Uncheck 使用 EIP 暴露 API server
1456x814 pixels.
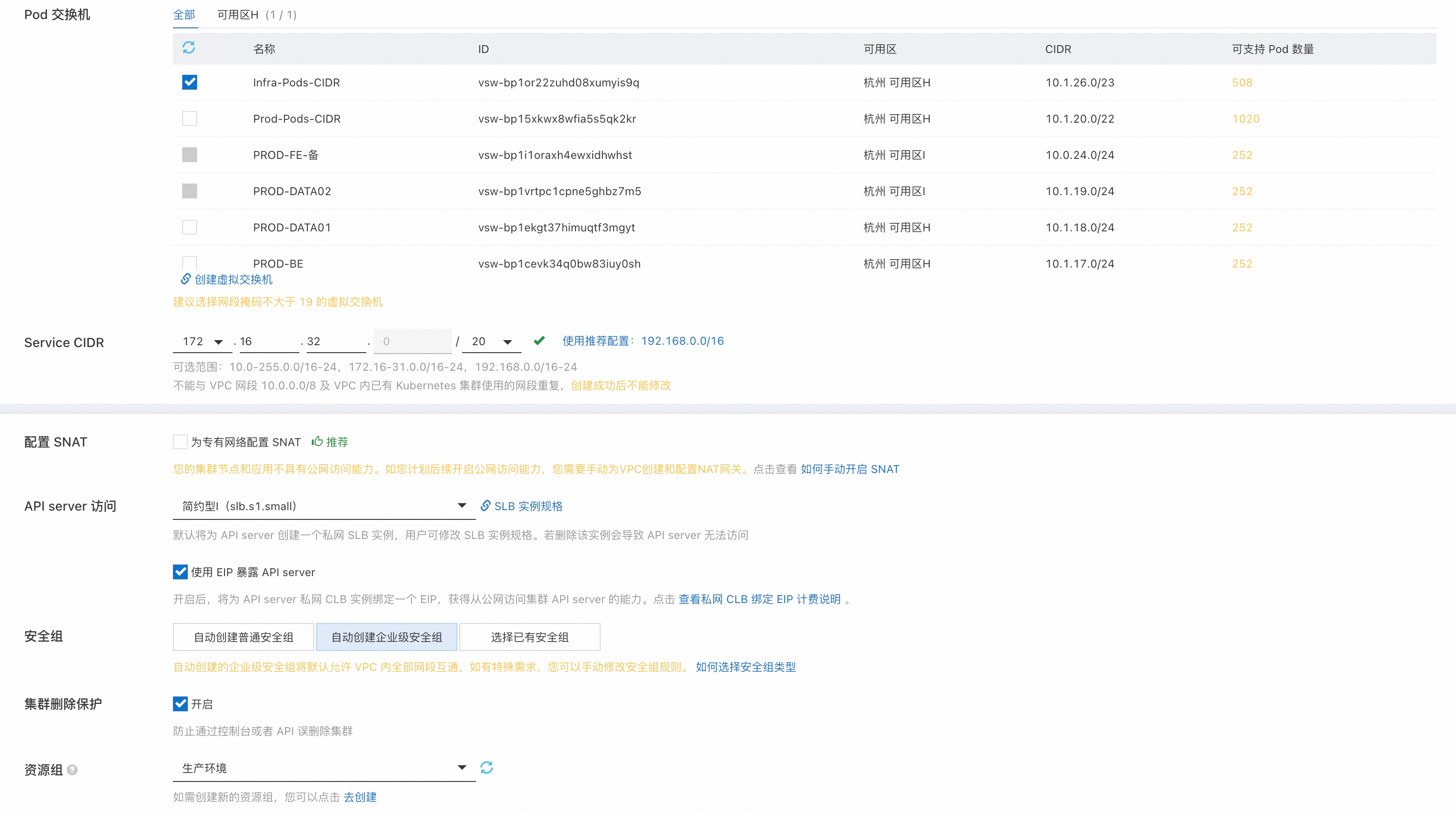tap(180, 571)
